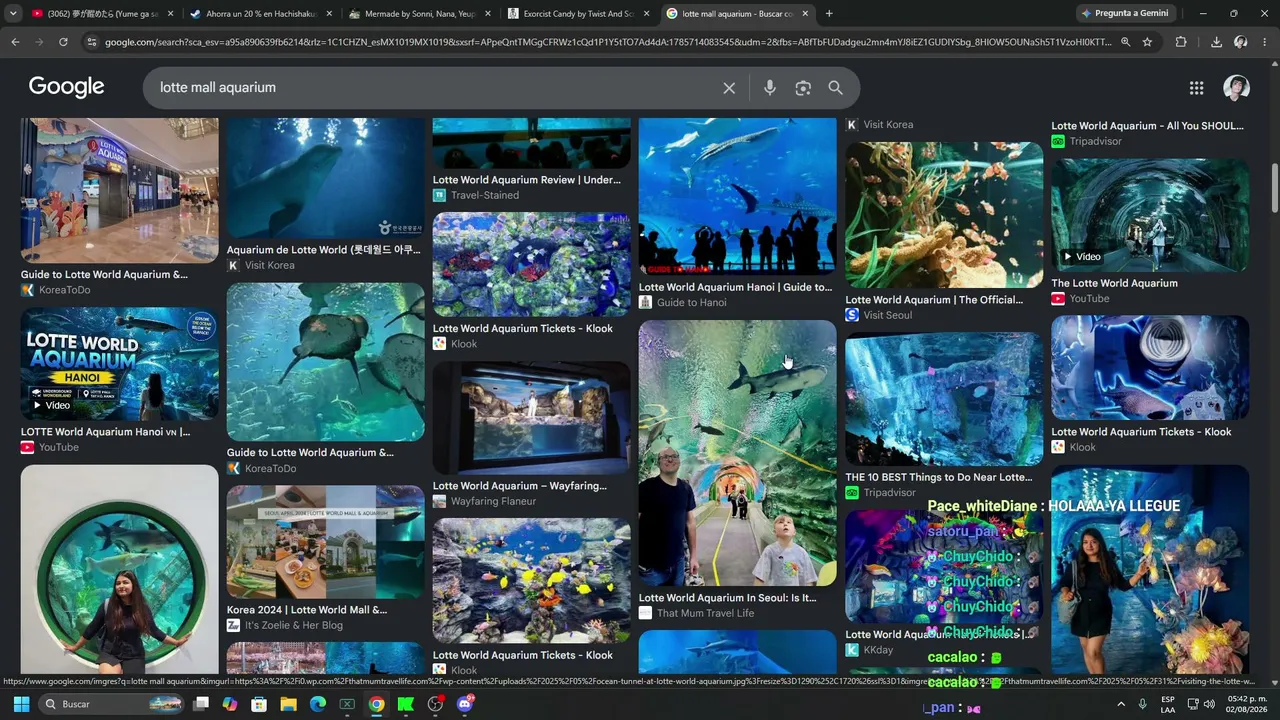Submit search with the magnifier icon

point(835,88)
